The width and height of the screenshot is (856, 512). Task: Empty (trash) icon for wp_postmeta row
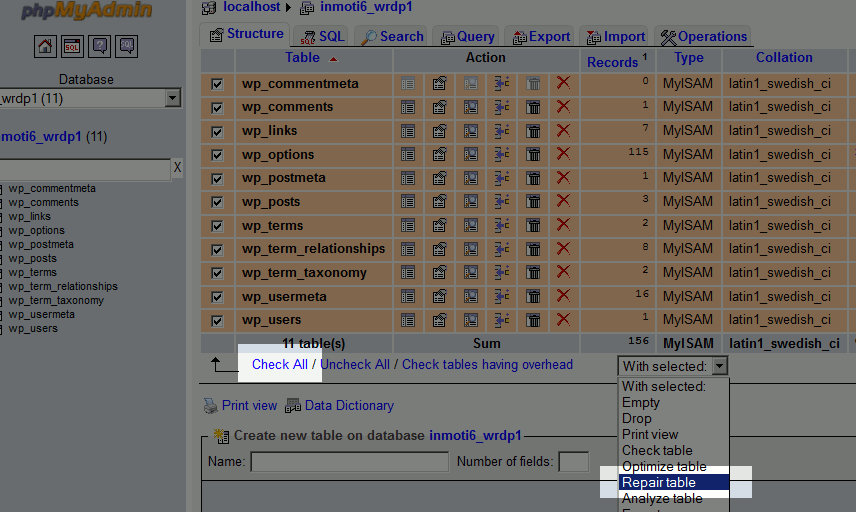pyautogui.click(x=533, y=178)
